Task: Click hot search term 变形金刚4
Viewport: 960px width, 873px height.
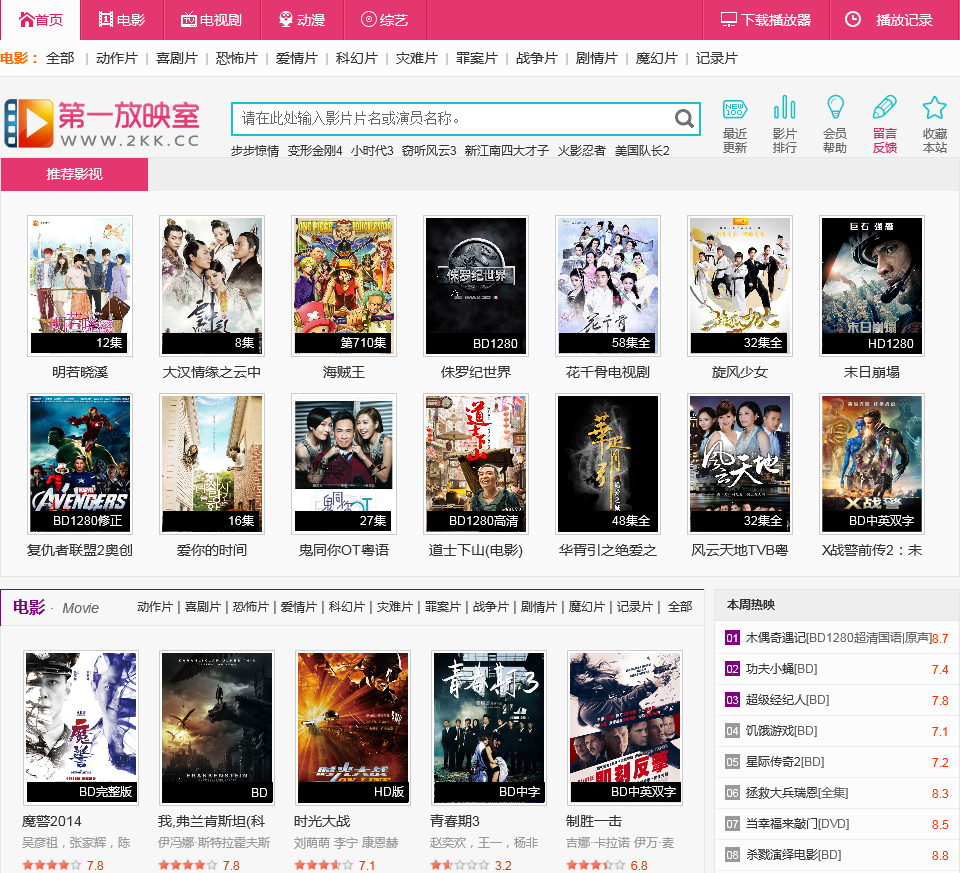Action: [x=315, y=151]
